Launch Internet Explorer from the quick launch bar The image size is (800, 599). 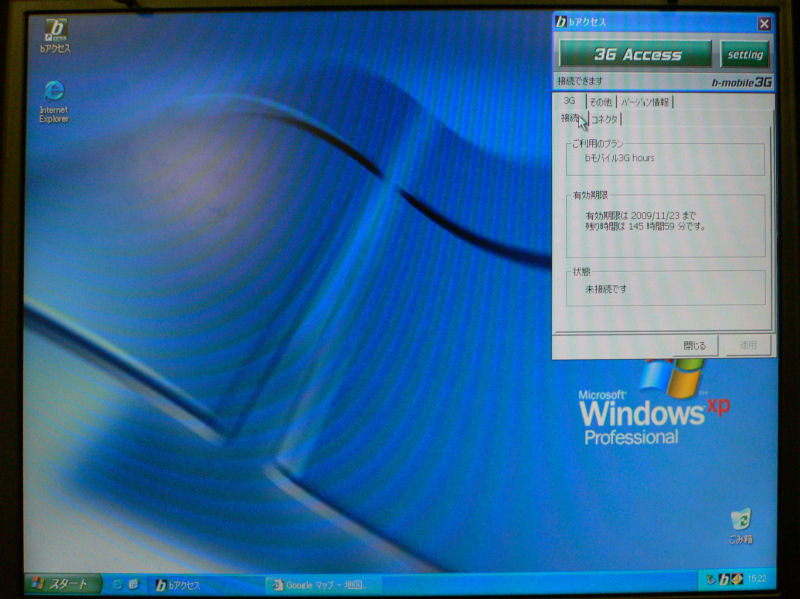(x=117, y=584)
